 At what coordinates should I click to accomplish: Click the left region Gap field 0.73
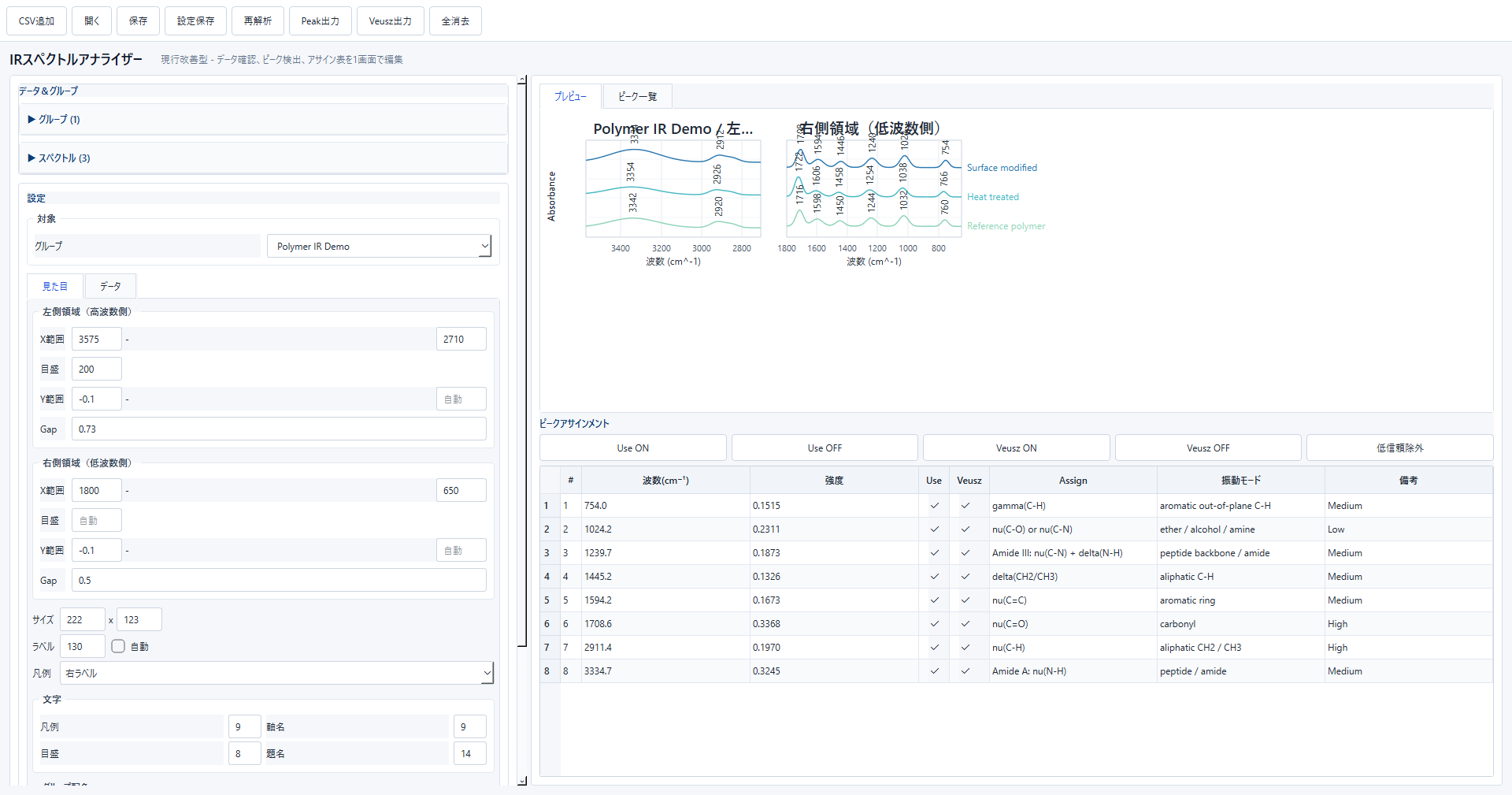pyautogui.click(x=279, y=429)
